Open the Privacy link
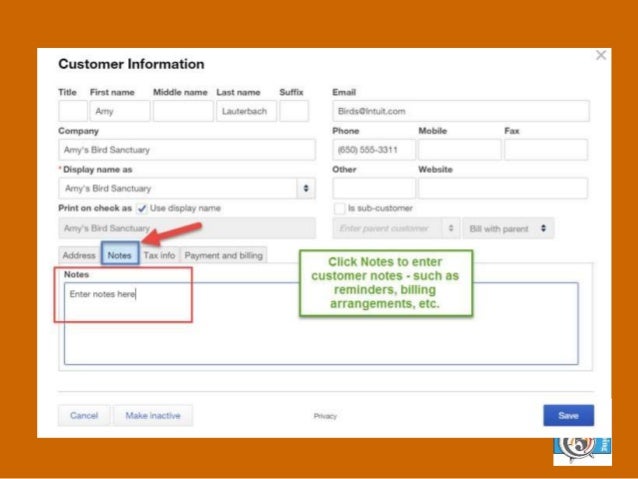 click(x=325, y=416)
